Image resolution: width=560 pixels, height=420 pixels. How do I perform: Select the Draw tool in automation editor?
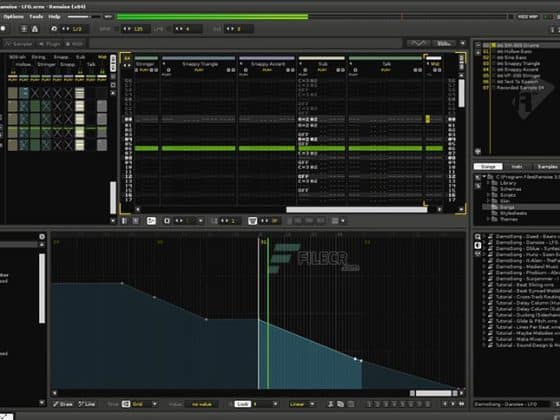62,404
